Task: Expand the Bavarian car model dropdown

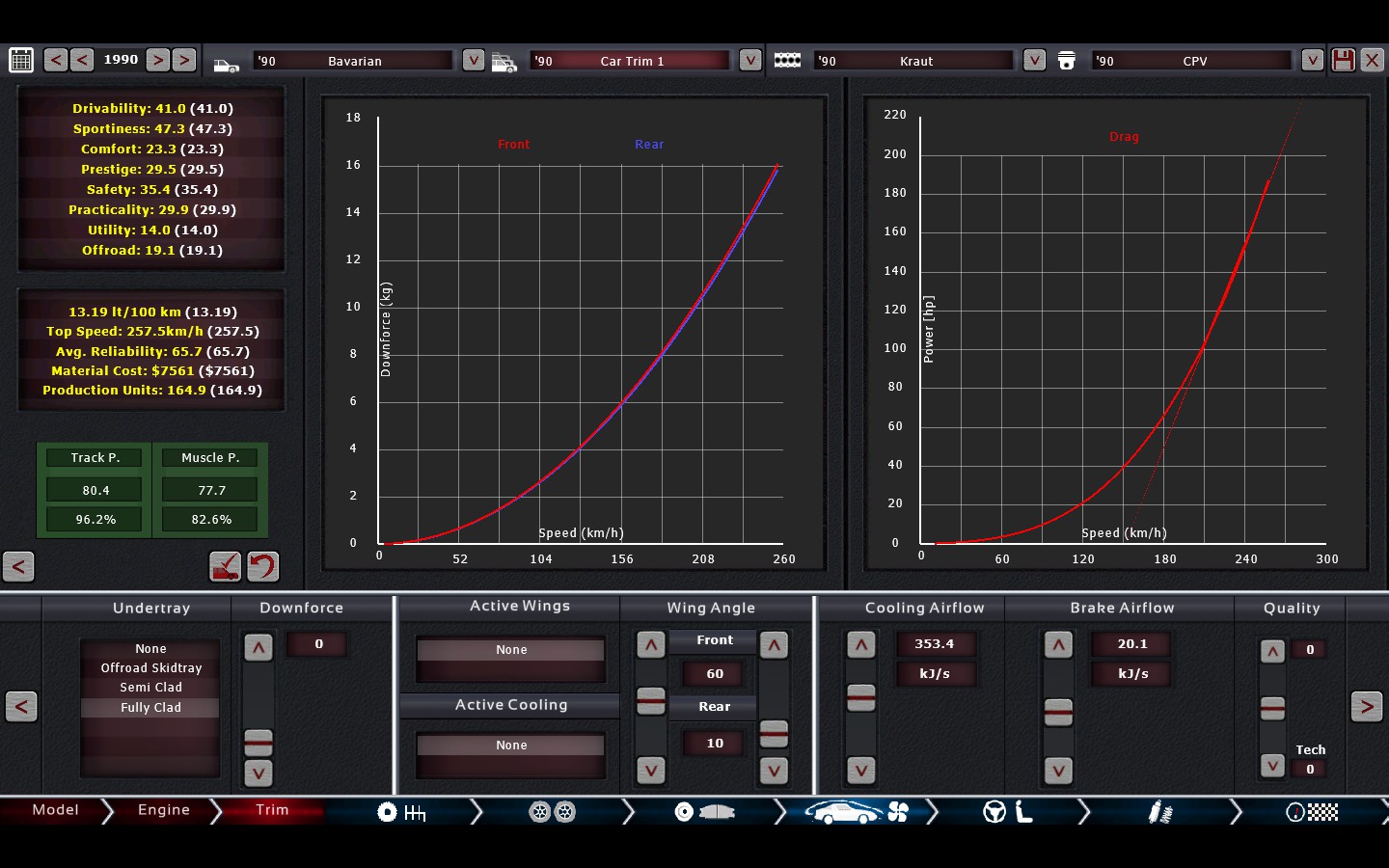Action: click(x=473, y=60)
